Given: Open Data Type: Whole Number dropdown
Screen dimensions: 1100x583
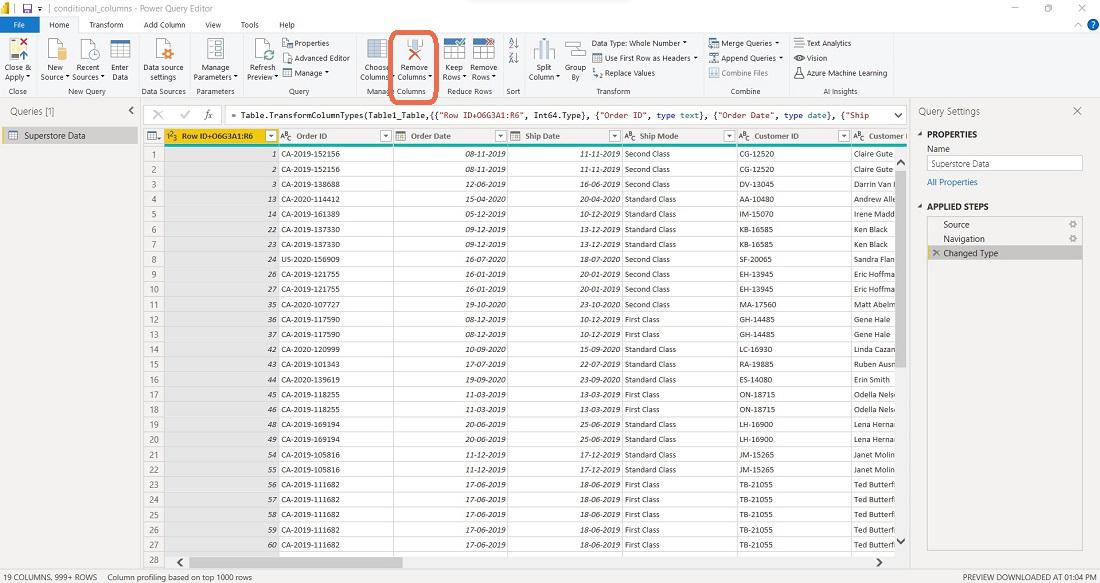Looking at the screenshot, I should pos(639,43).
